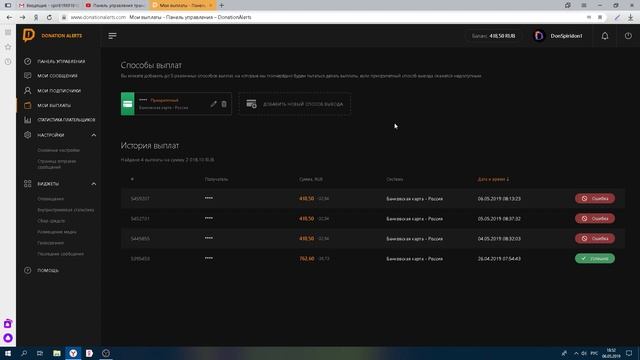Click success status badge dated 26.04.2019
This screenshot has width=640, height=360.
click(595, 258)
